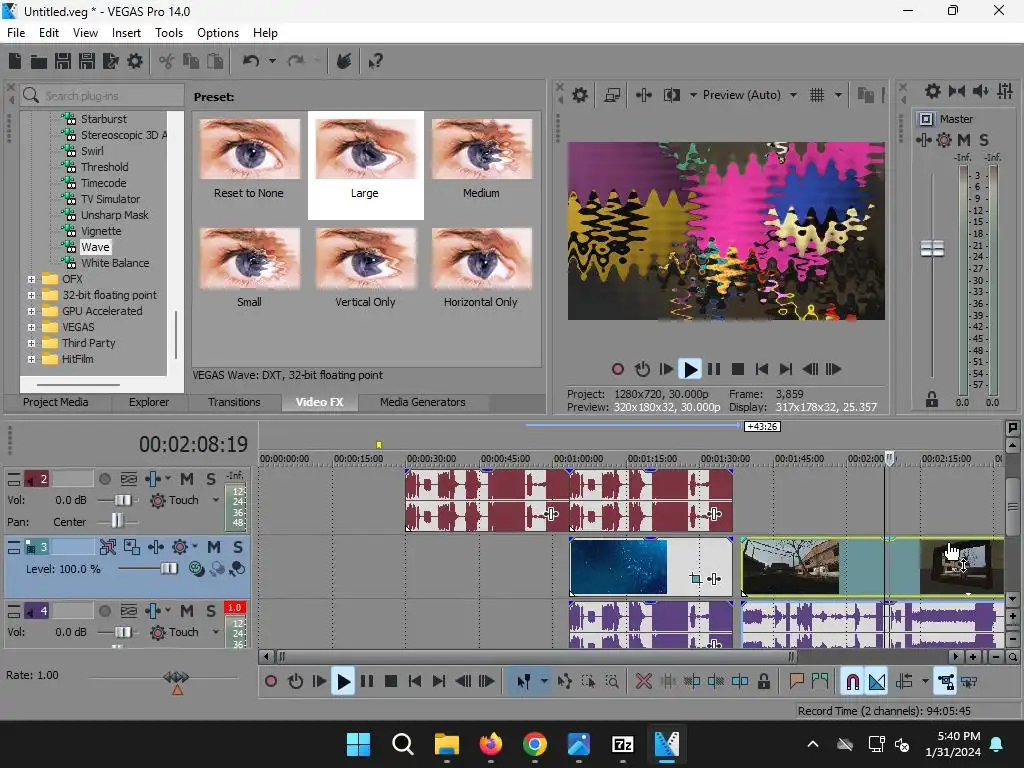Screen dimensions: 1024x768
Task: Mute the Master bus
Action: point(963,140)
